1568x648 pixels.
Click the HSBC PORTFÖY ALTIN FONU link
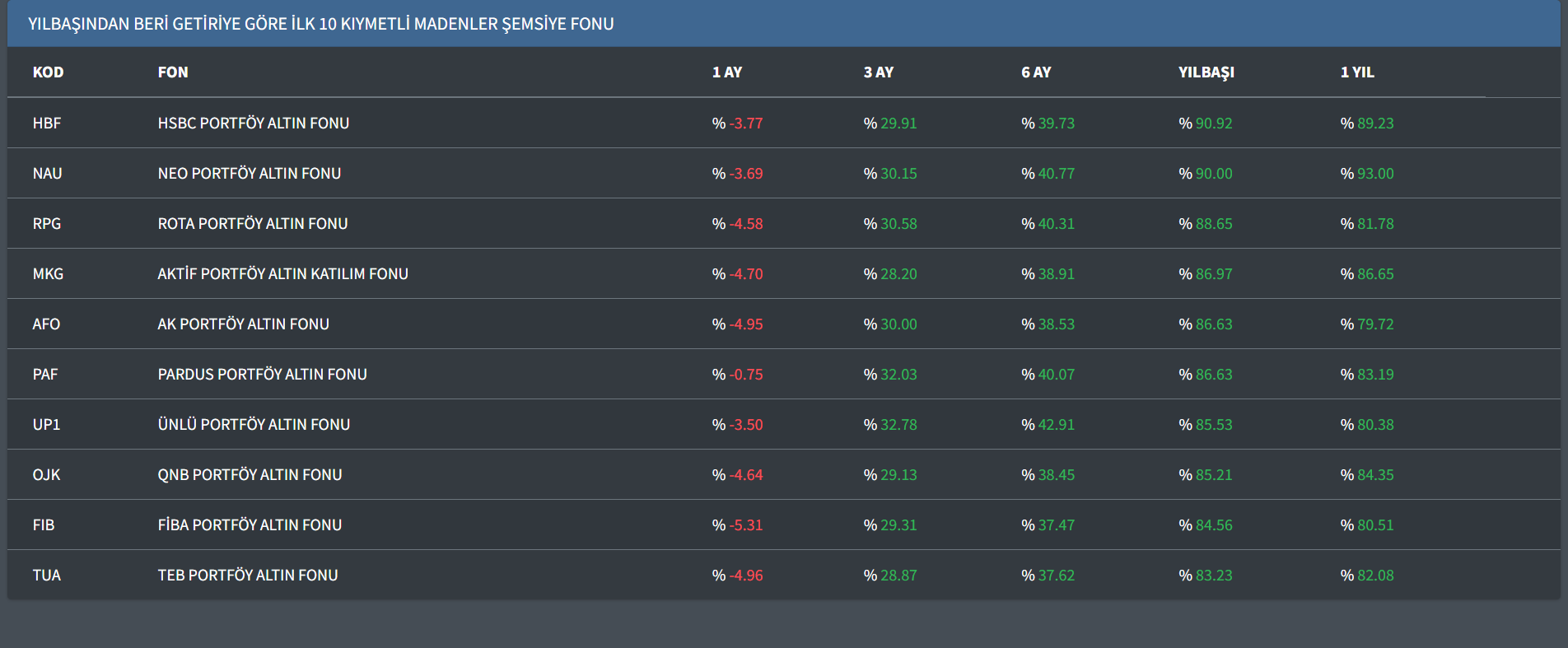point(253,124)
